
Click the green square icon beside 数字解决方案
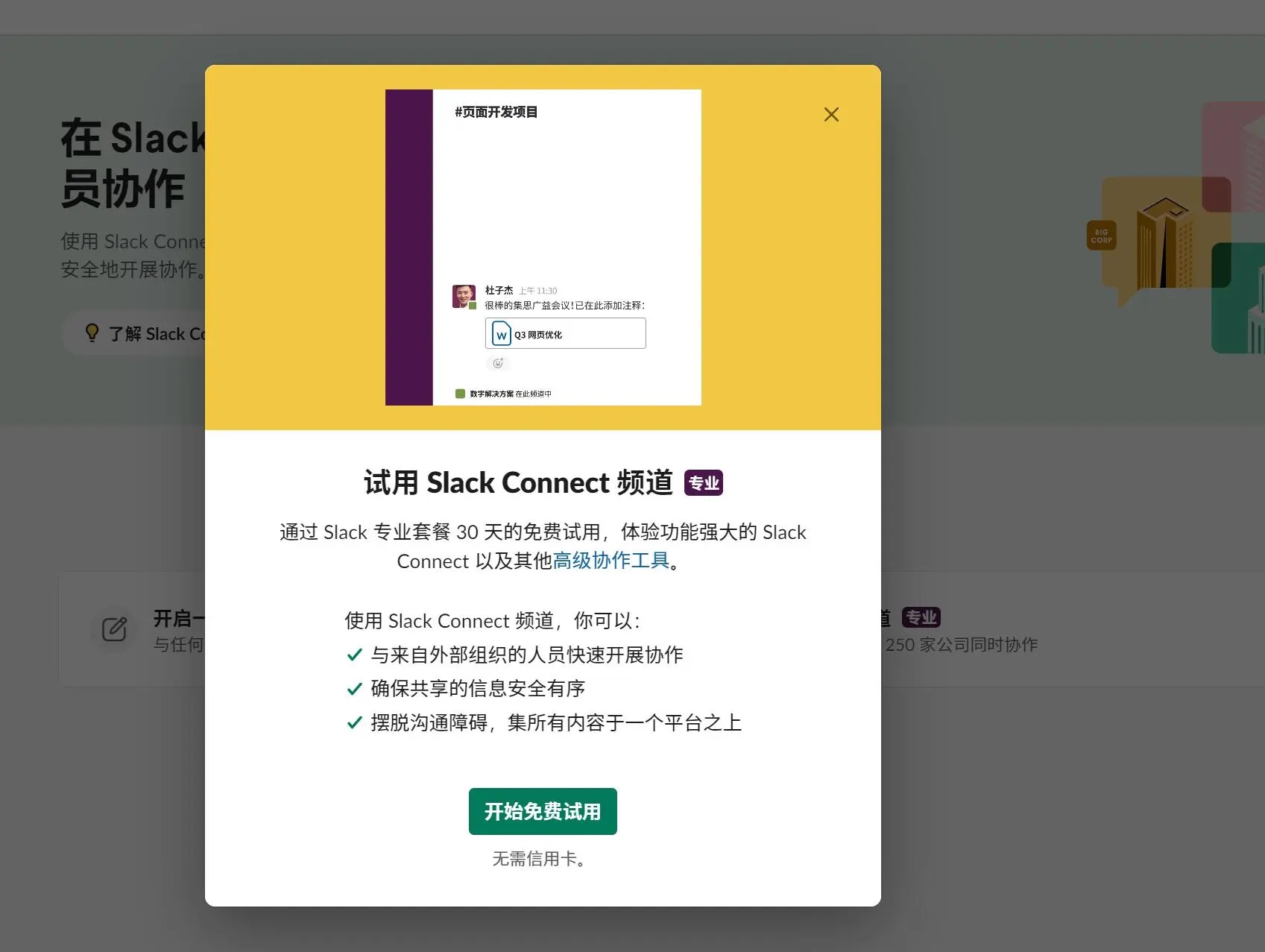[x=460, y=394]
